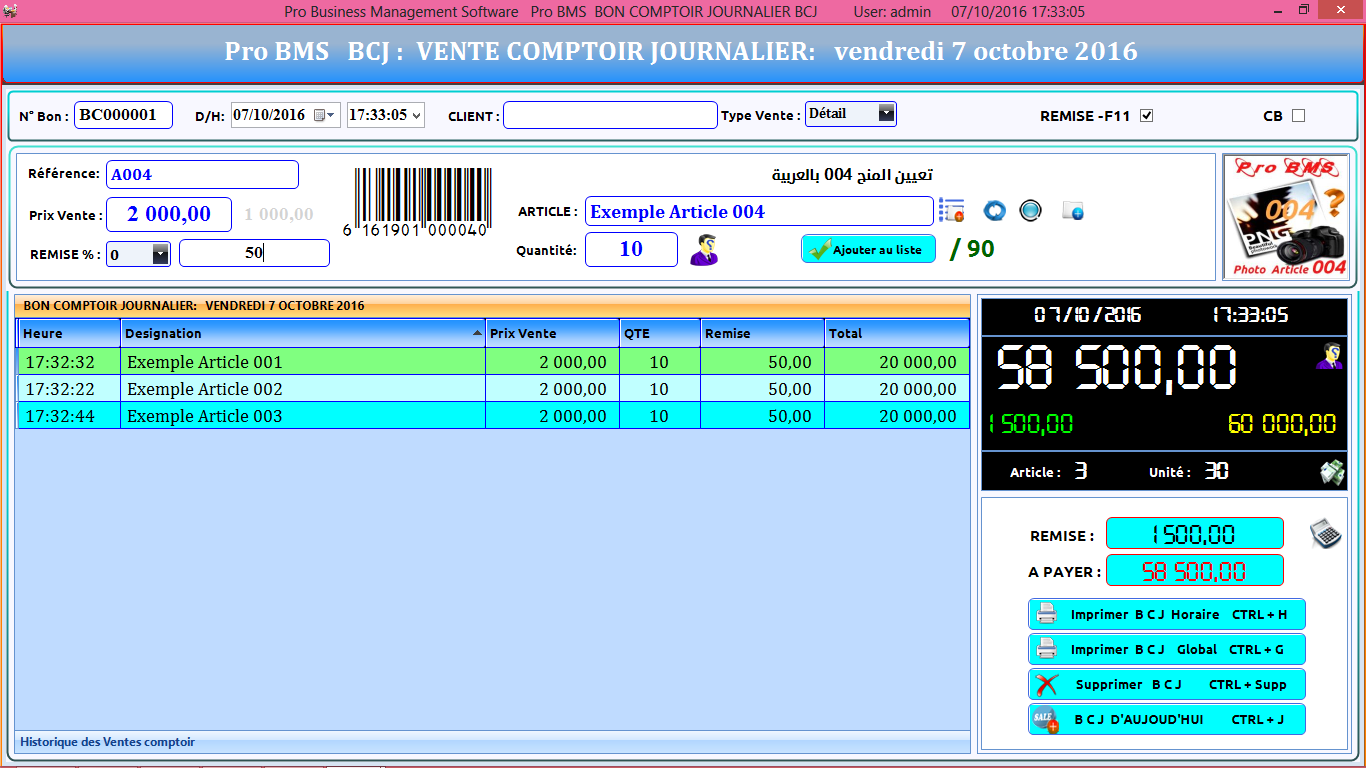The height and width of the screenshot is (768, 1366).
Task: Click the printer icon on Imprimer BCJ Horaire
Action: (1046, 613)
